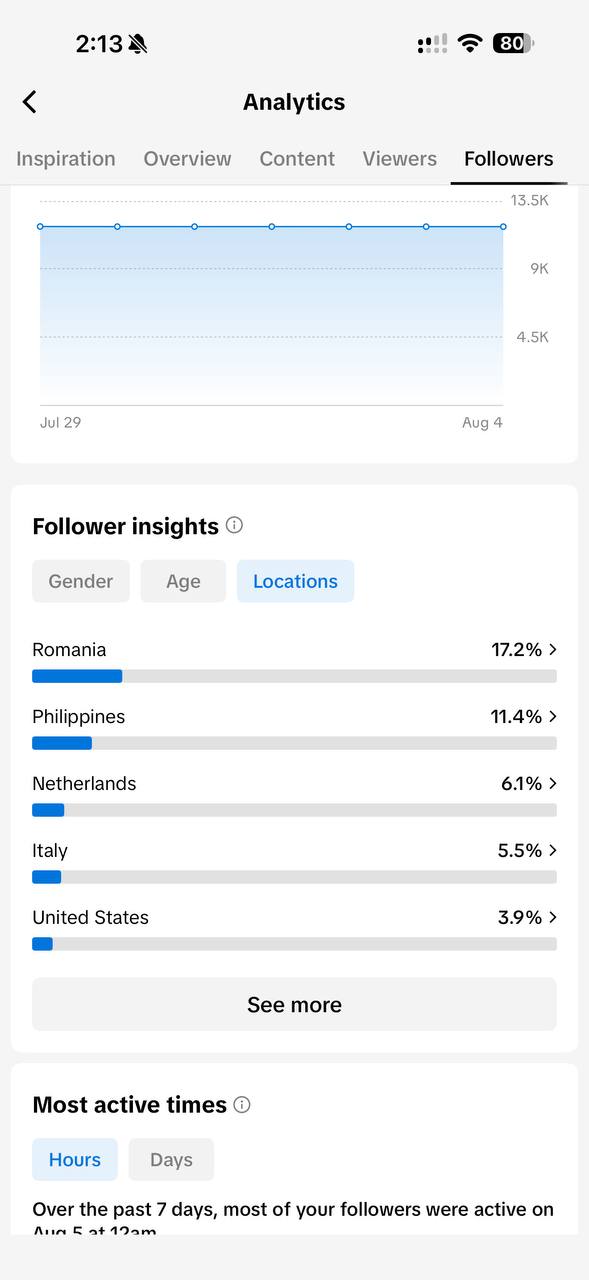Tap the silent mode bell icon

coord(138,44)
